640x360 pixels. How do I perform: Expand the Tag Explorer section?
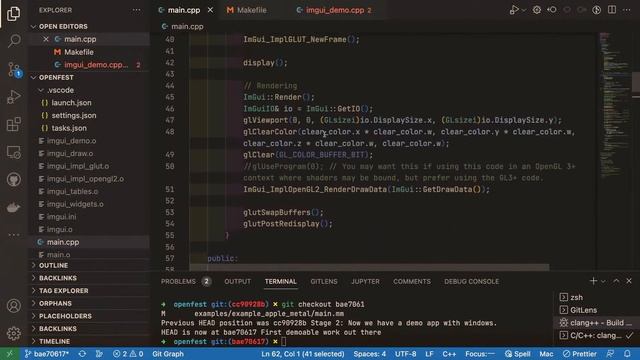click(x=63, y=291)
